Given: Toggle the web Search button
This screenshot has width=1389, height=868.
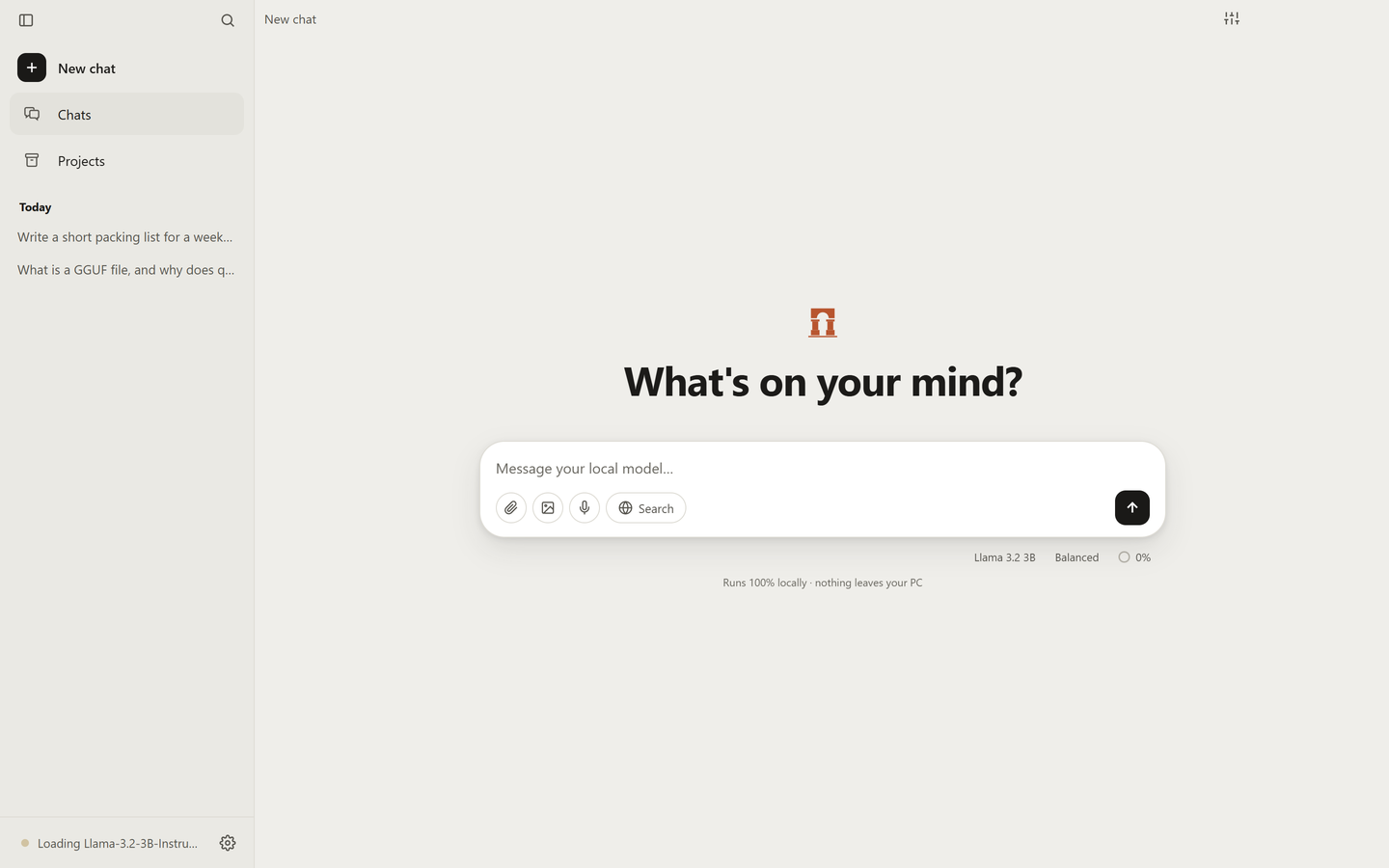Looking at the screenshot, I should 646,508.
